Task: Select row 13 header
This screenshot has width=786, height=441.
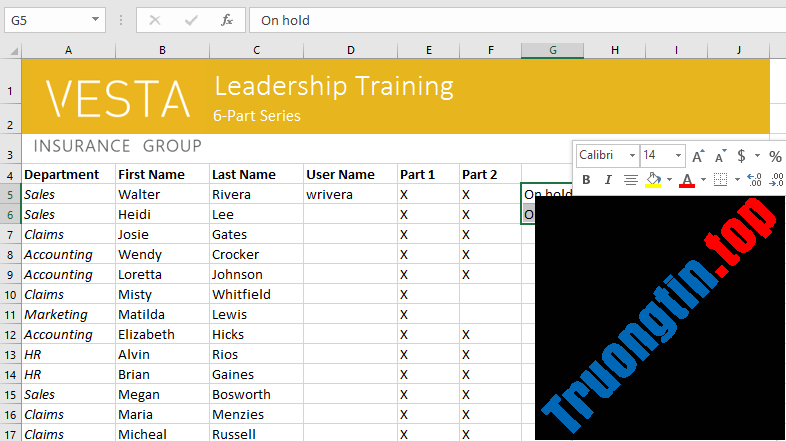Action: coord(11,355)
